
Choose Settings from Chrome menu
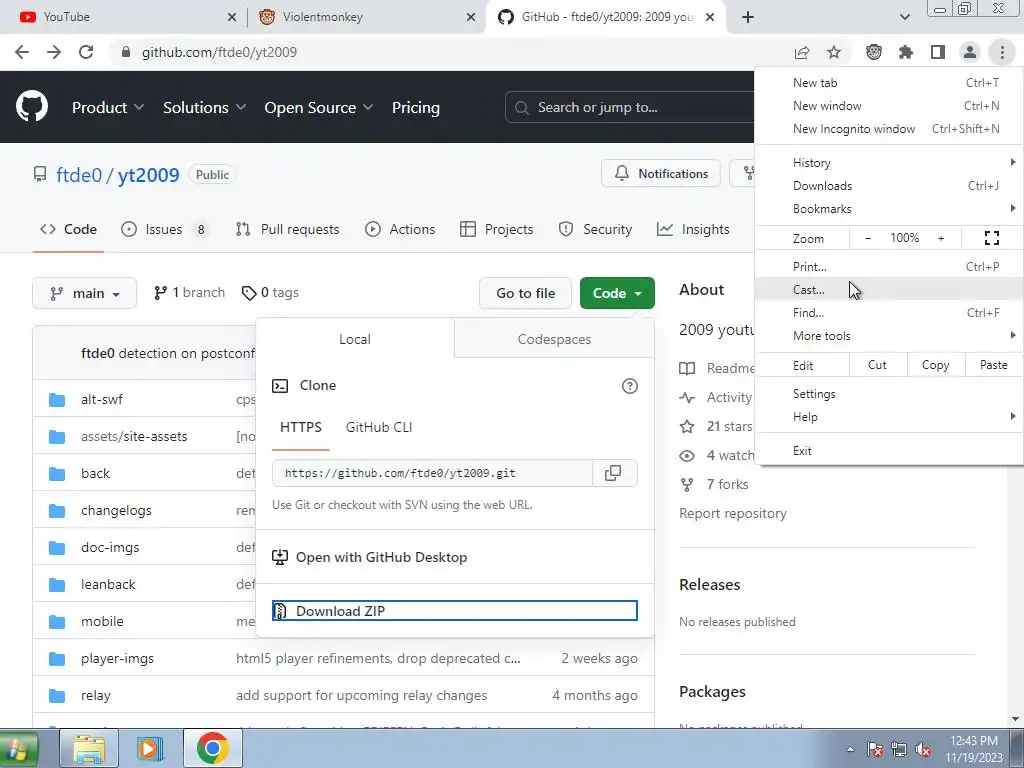click(889, 394)
